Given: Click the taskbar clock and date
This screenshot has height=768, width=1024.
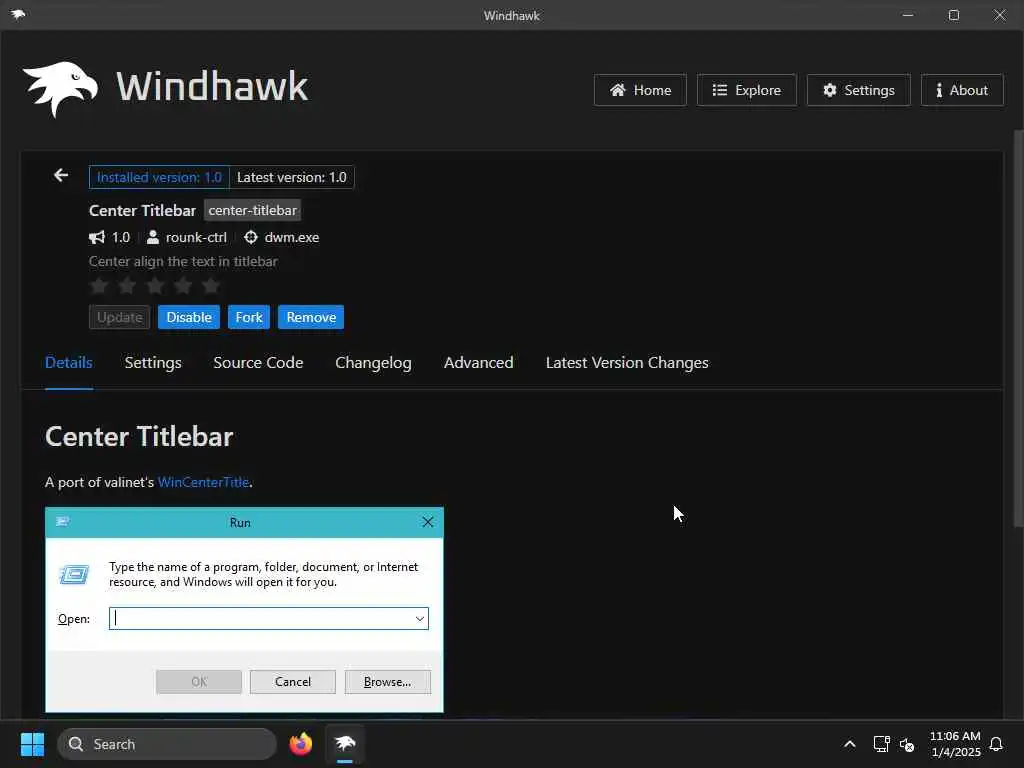Looking at the screenshot, I should click(955, 744).
